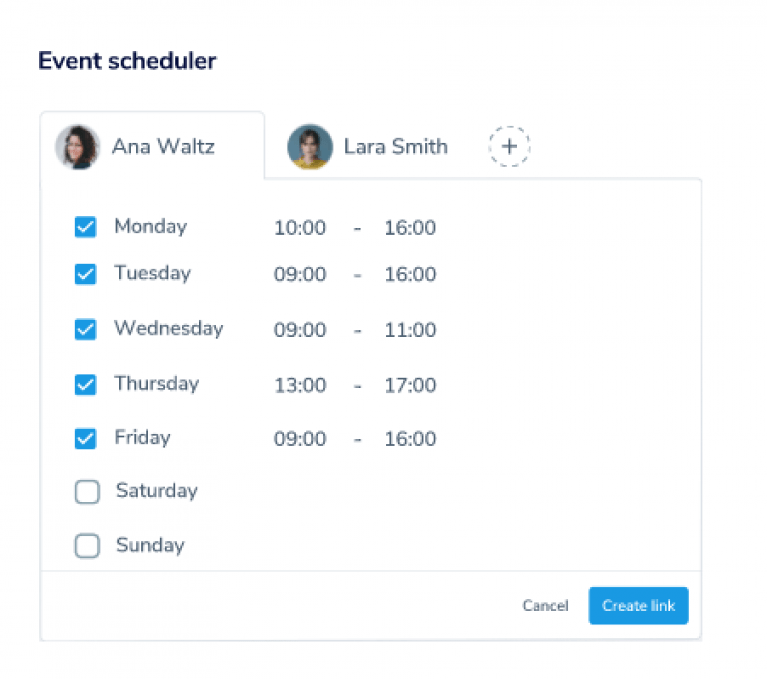Click Ana Waltz's avatar photo
767x679 pixels.
coord(77,147)
